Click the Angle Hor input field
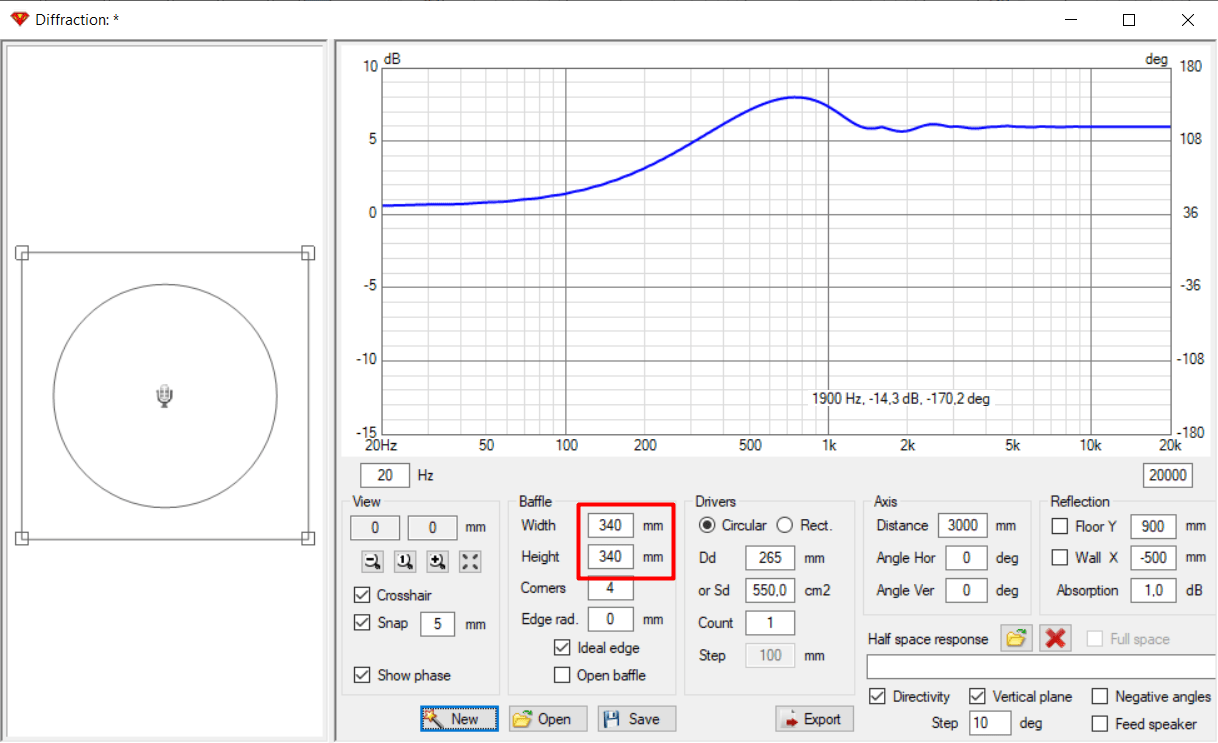Screen dimensions: 1218x743 [x=967, y=558]
